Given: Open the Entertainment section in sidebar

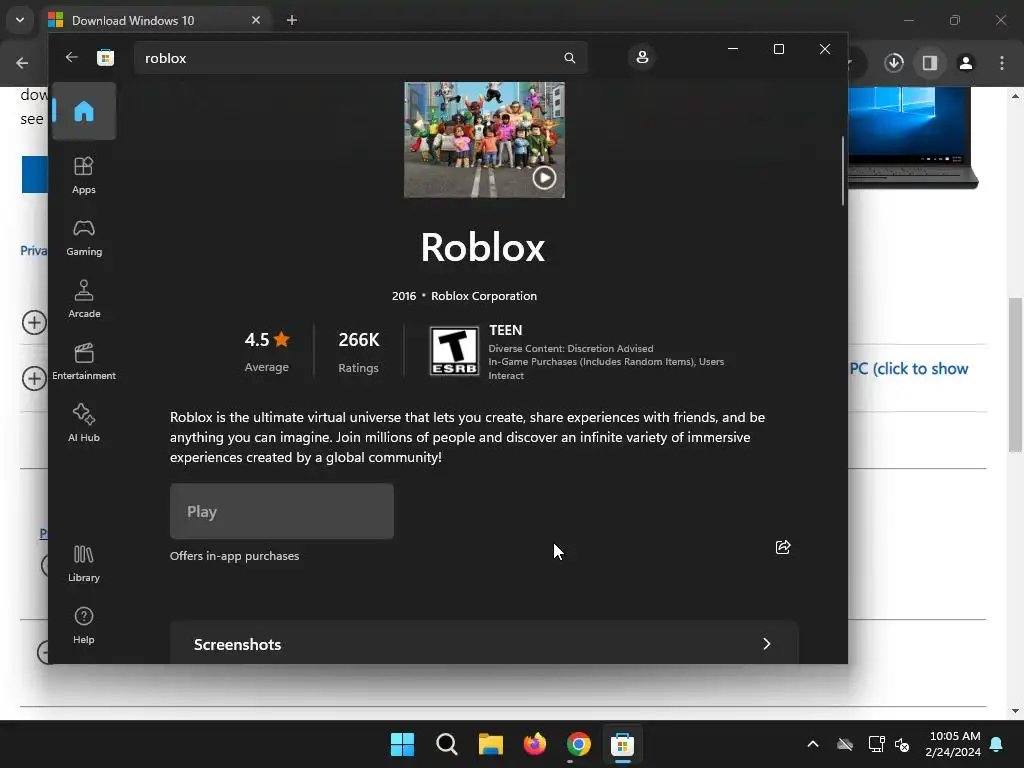Looking at the screenshot, I should pyautogui.click(x=84, y=361).
